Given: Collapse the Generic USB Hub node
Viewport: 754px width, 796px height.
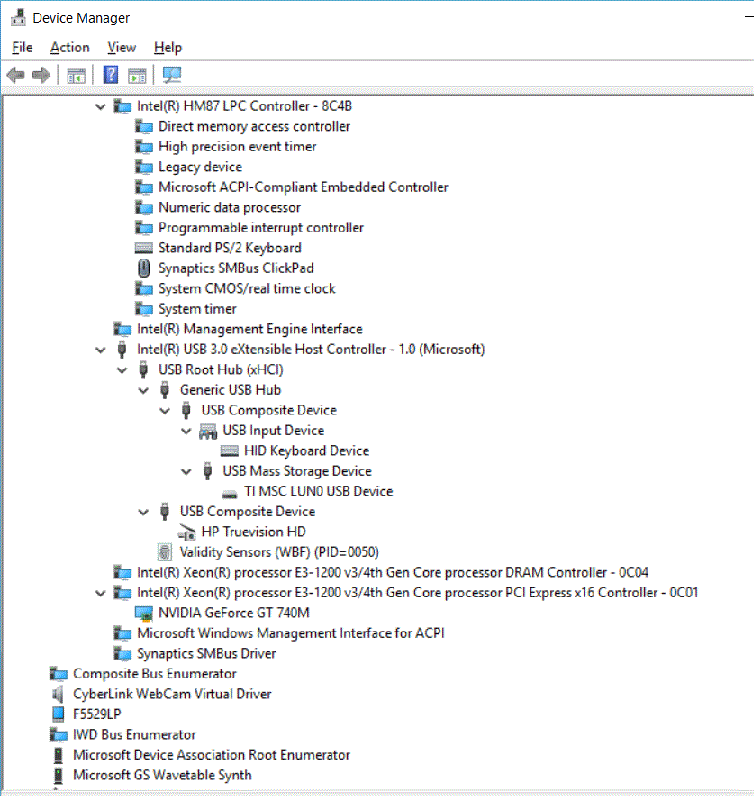Looking at the screenshot, I should pos(144,390).
